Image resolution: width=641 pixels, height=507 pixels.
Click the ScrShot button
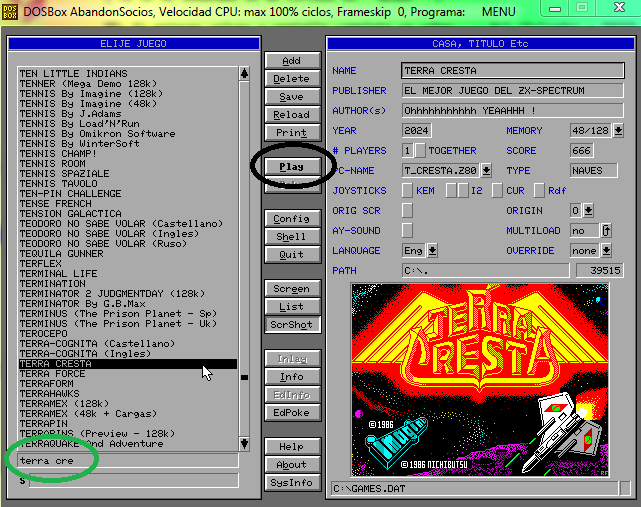pos(292,325)
